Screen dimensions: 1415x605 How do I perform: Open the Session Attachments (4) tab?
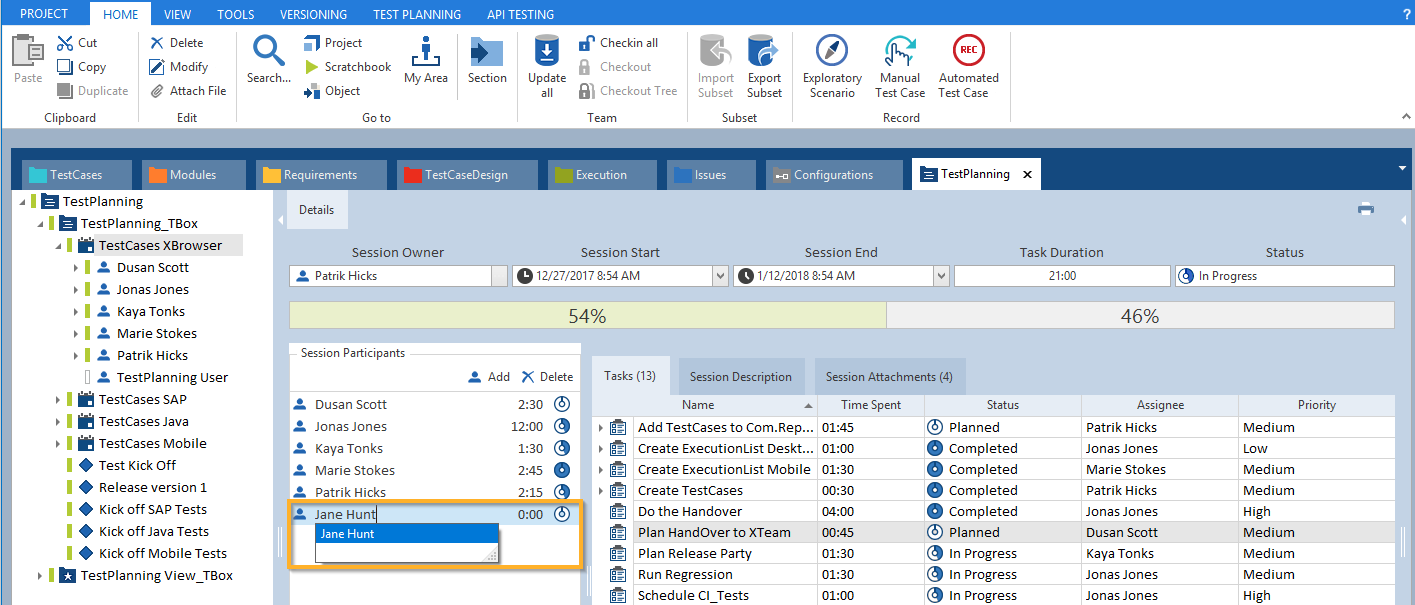tap(889, 377)
